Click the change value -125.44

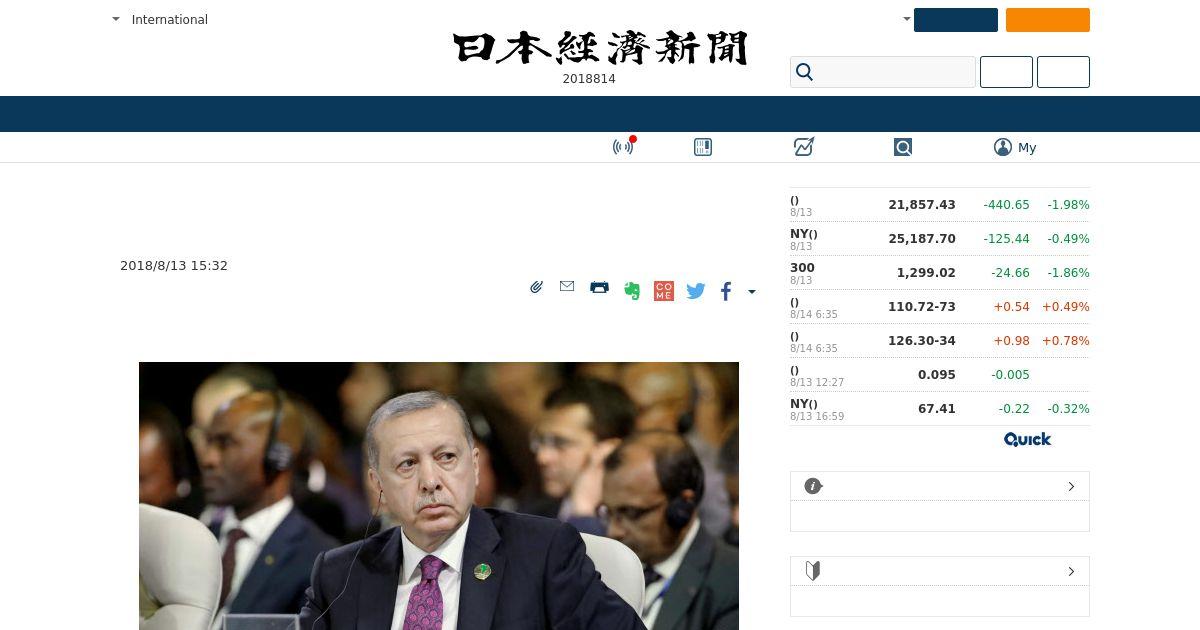coord(1006,239)
